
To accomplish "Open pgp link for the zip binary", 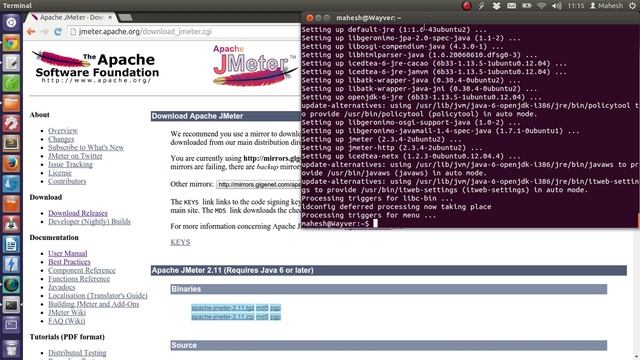I will (275, 316).
